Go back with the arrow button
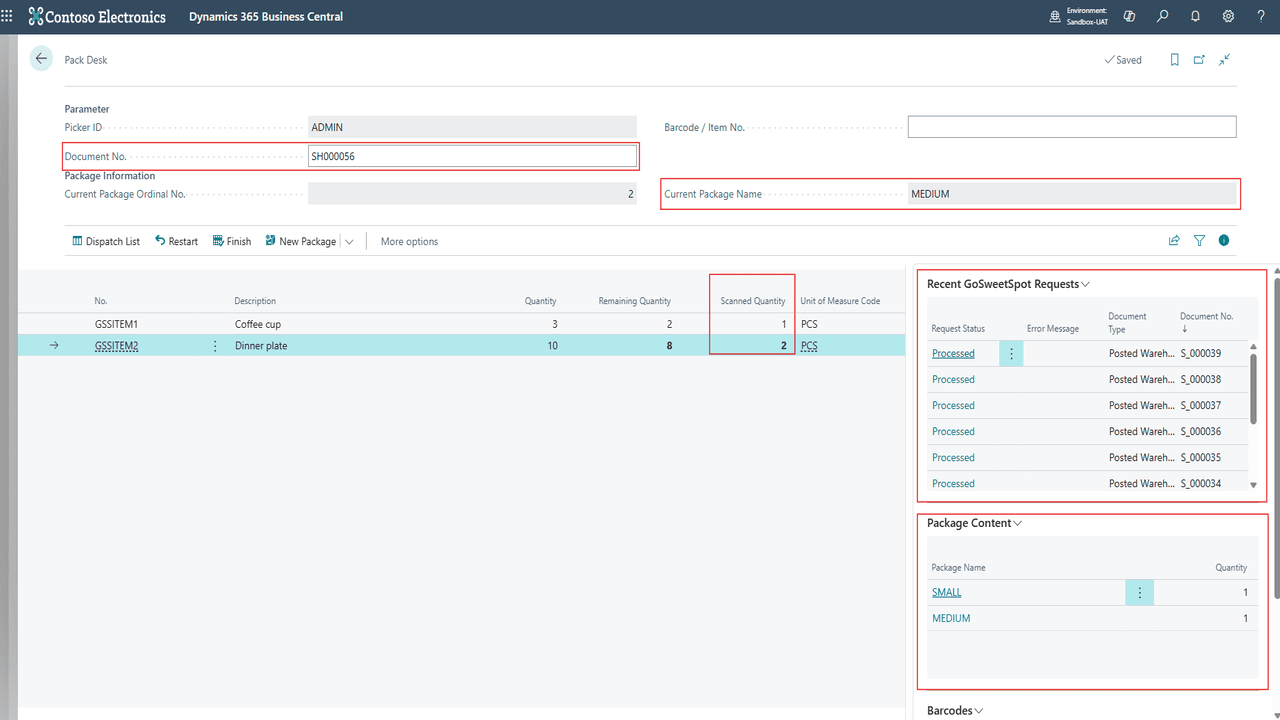This screenshot has height=720, width=1280. [x=41, y=59]
